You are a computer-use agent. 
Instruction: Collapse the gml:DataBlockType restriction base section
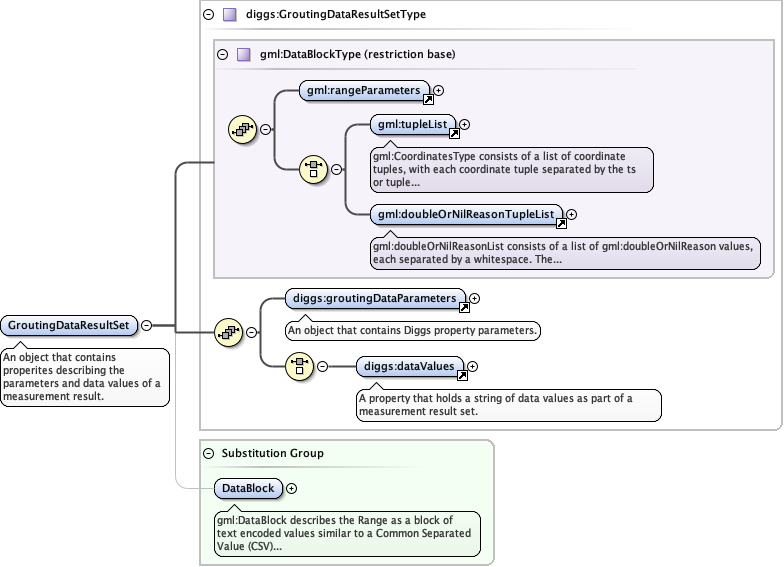click(222, 54)
